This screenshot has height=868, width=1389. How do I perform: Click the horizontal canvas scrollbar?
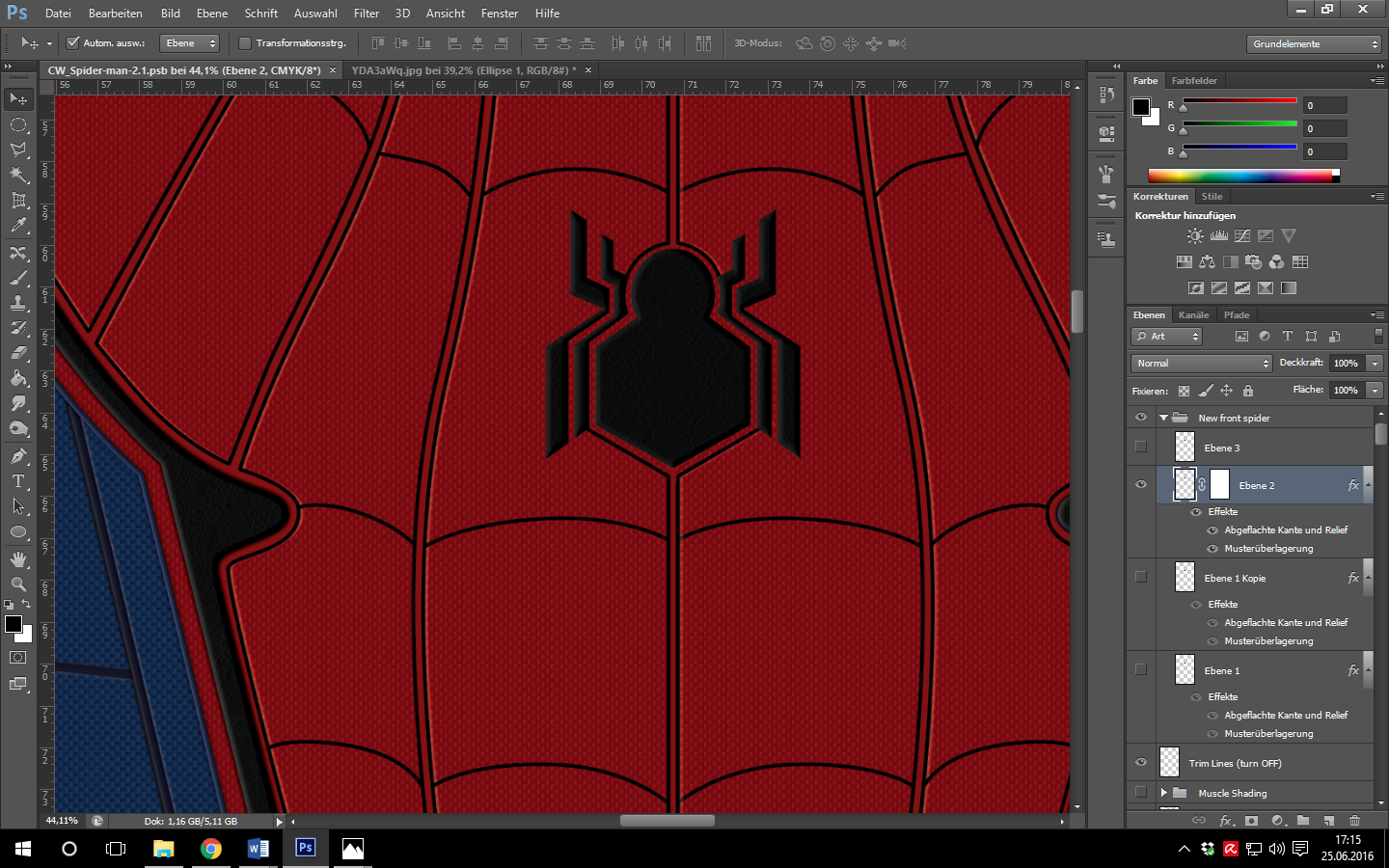coord(667,821)
